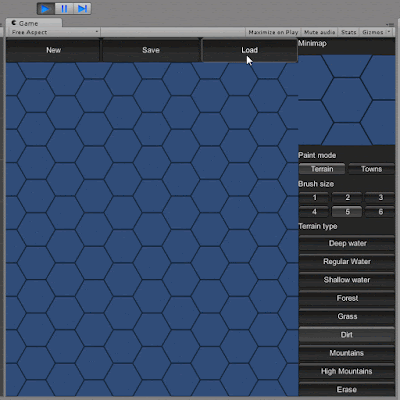This screenshot has width=400, height=400.
Task: Switch paint mode to Towns
Action: (x=371, y=169)
